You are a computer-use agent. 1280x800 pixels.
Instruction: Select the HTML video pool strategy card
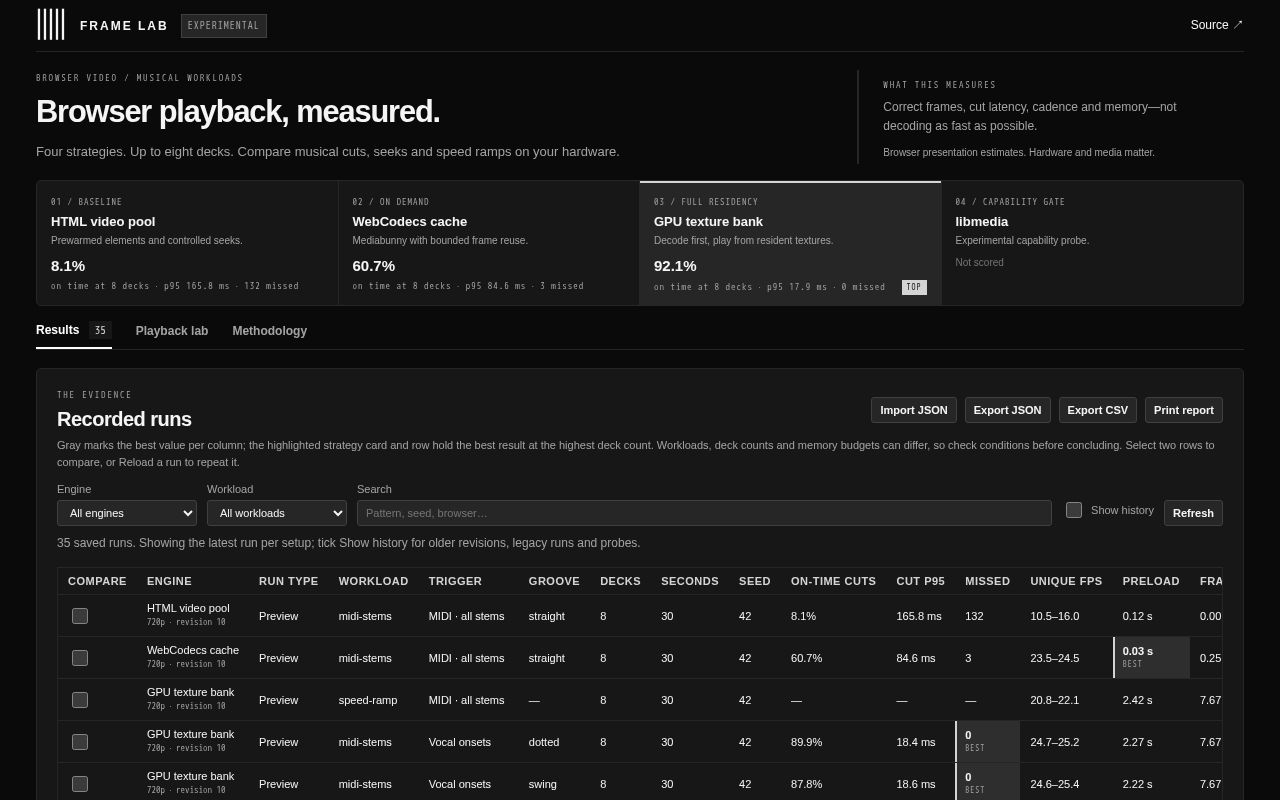(187, 243)
